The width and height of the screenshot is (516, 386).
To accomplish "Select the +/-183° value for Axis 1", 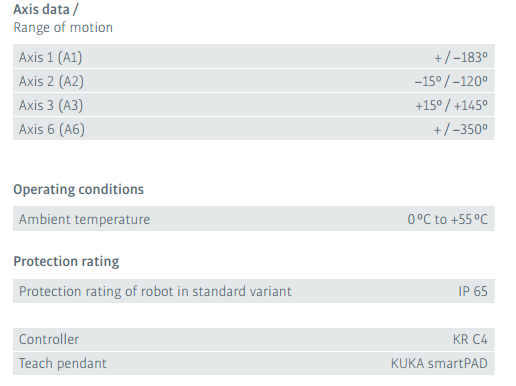I will point(461,57).
